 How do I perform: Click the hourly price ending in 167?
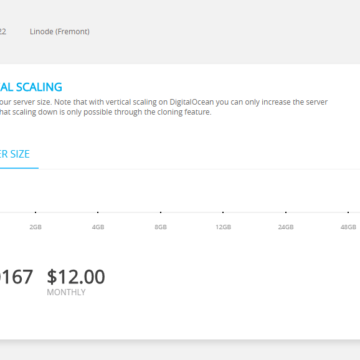[16, 277]
